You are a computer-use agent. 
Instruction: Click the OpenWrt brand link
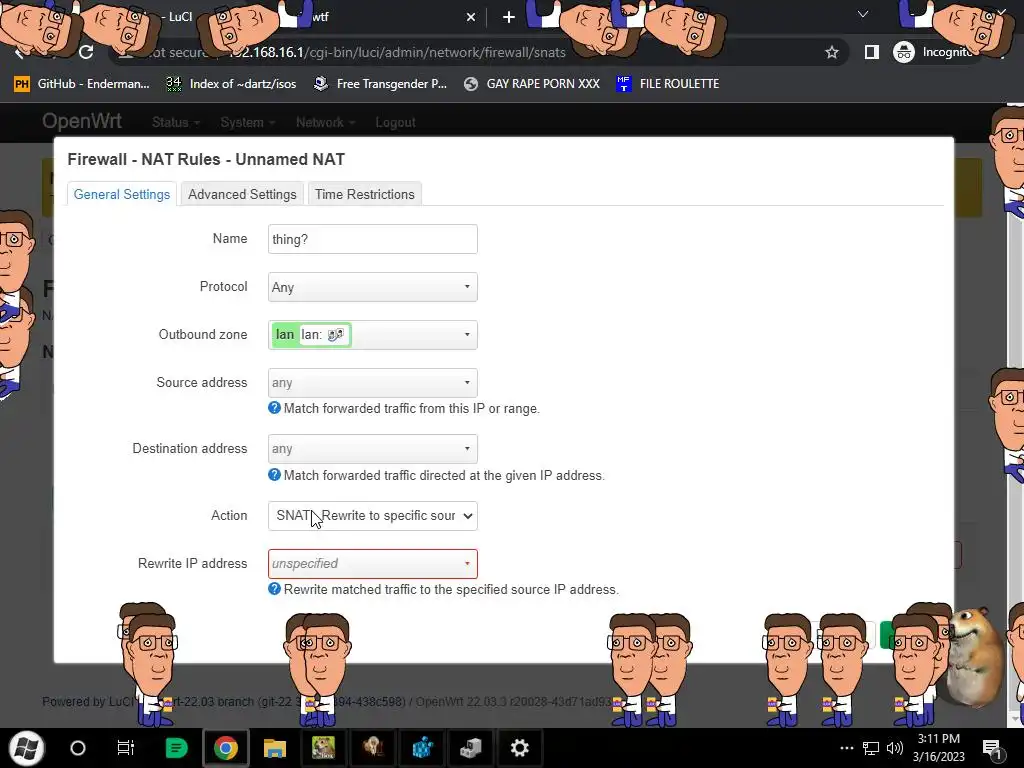[x=82, y=121]
